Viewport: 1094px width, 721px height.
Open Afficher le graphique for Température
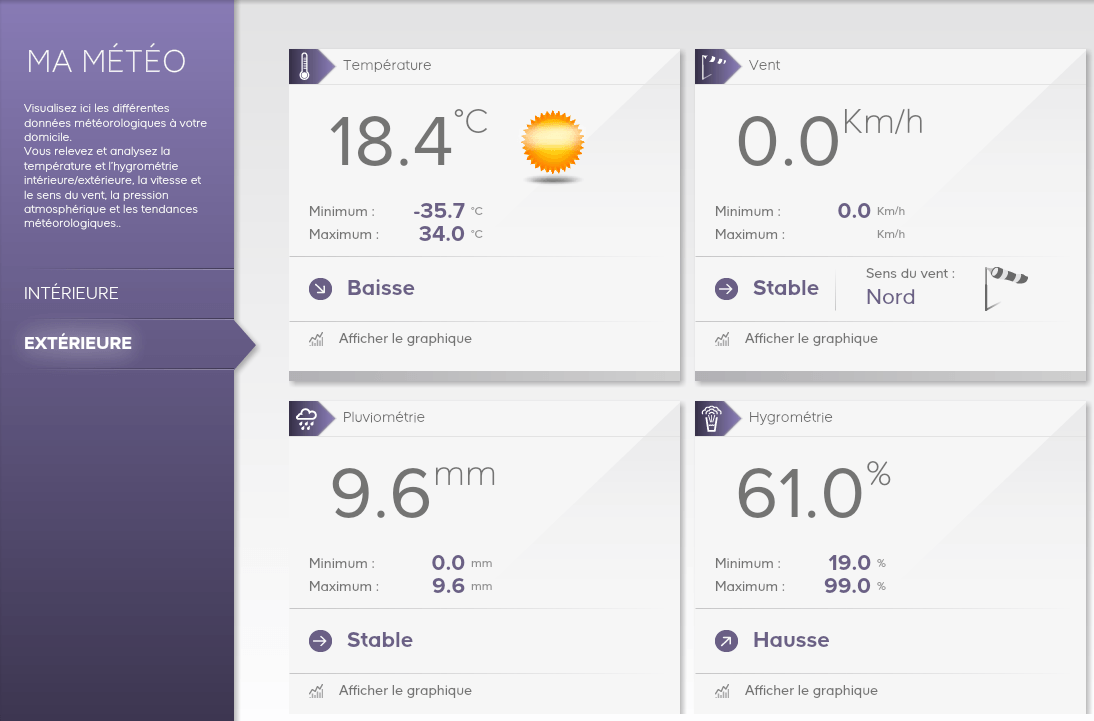tap(405, 339)
